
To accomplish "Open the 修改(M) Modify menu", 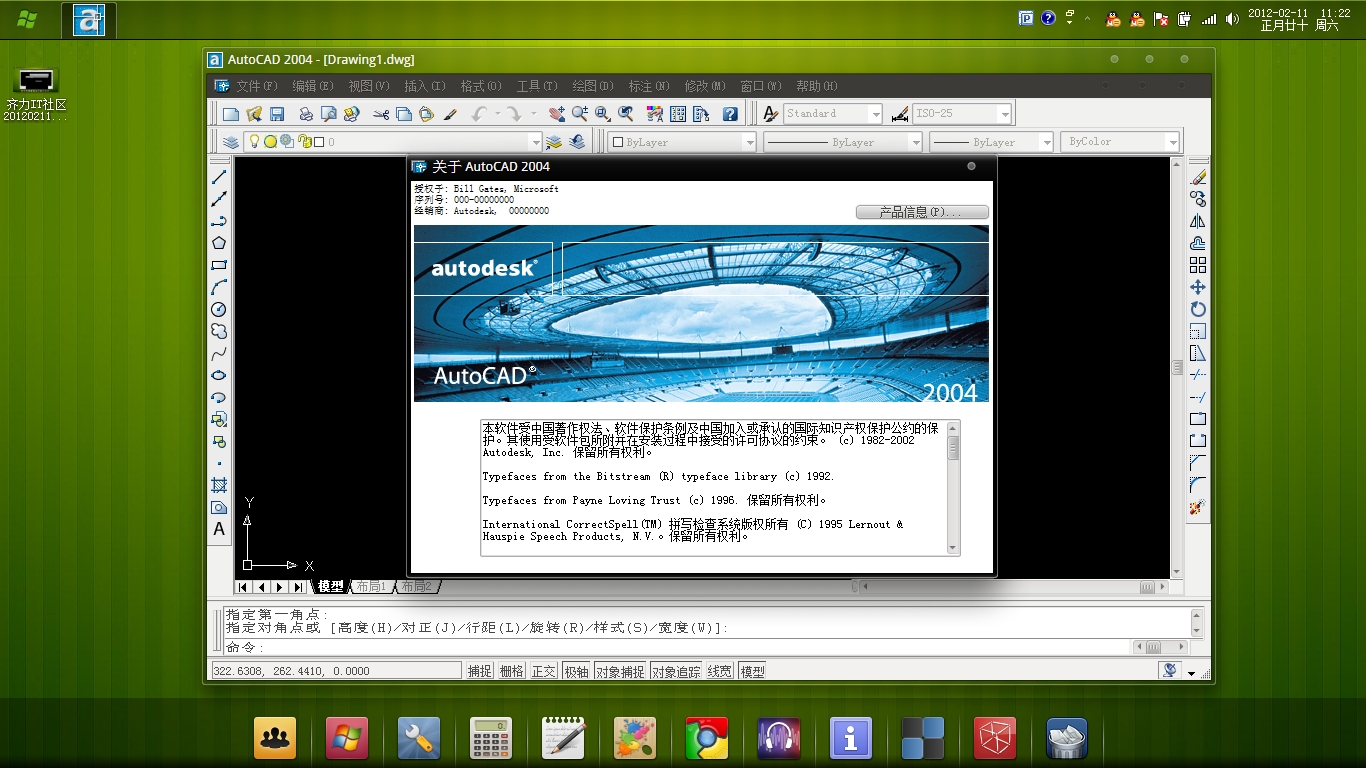I will point(706,87).
